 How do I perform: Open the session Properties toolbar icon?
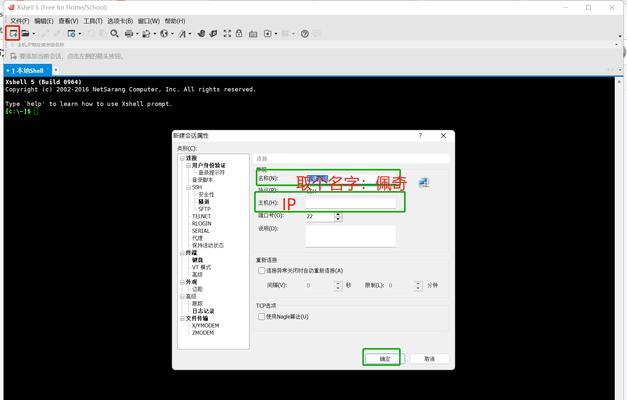tap(72, 34)
